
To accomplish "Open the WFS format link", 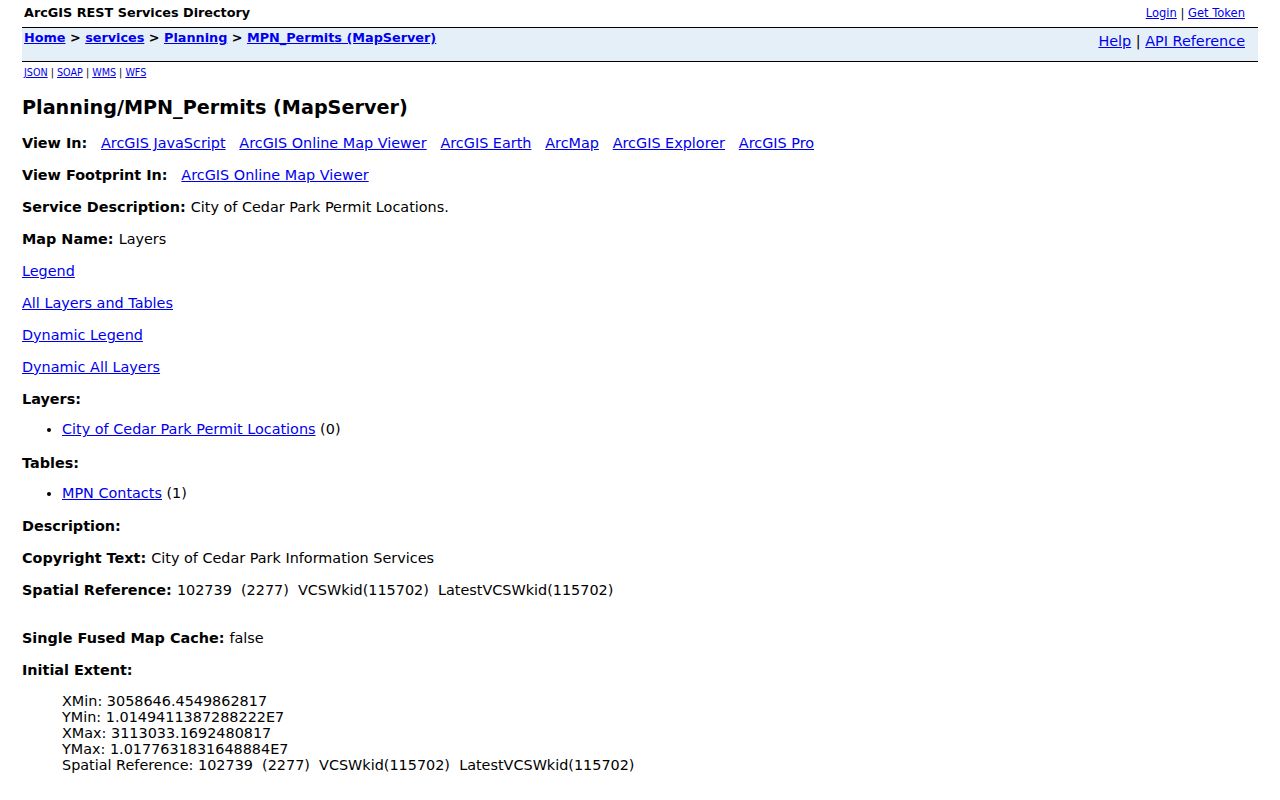I will pyautogui.click(x=136, y=73).
